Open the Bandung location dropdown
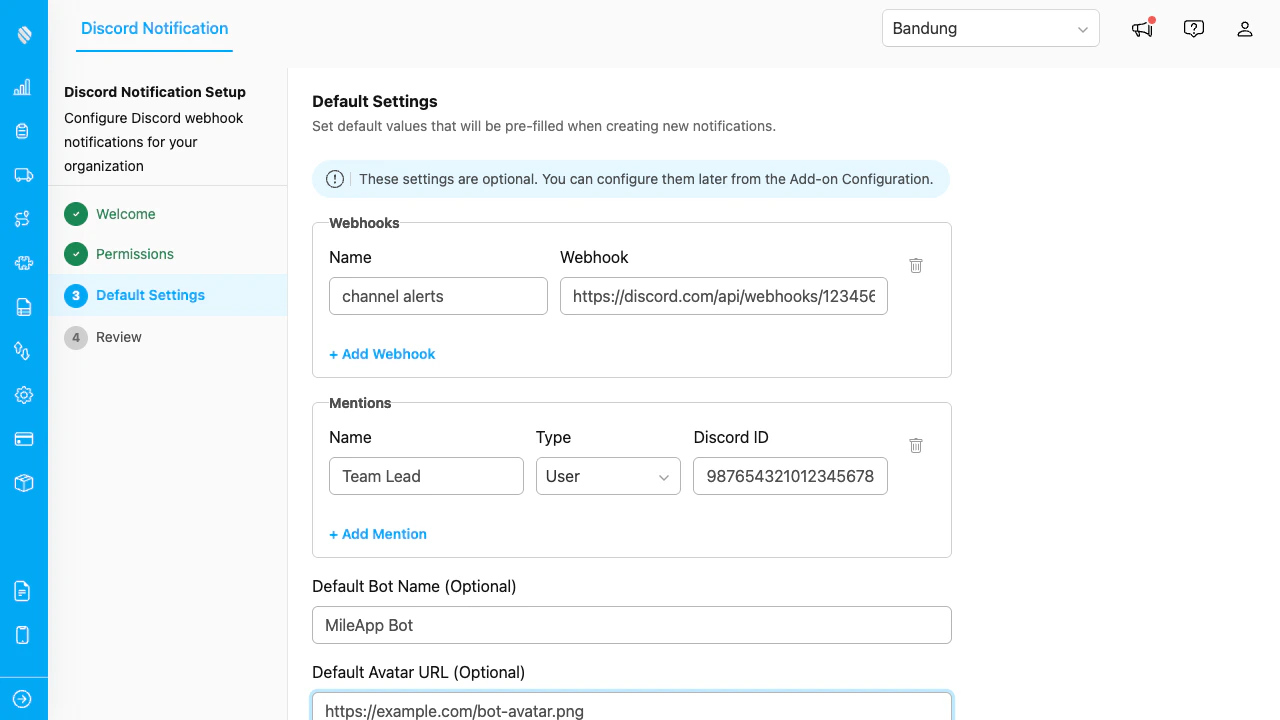Image resolution: width=1280 pixels, height=720 pixels. point(990,28)
